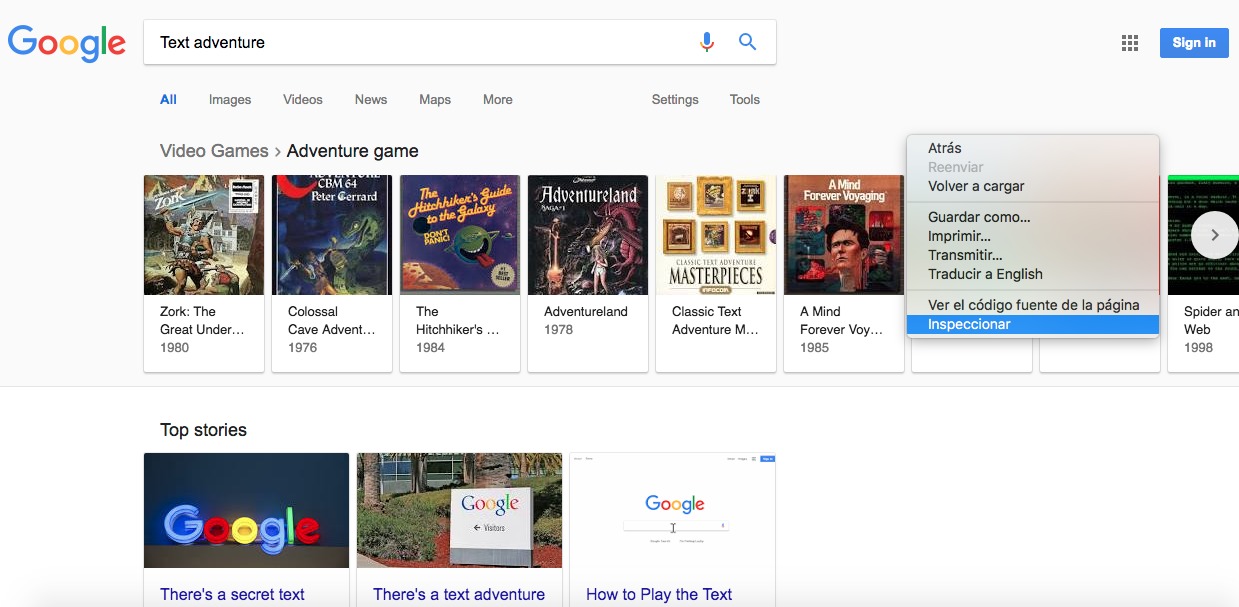Click the A Mind Forever Voy… title
This screenshot has width=1239, height=607.
click(842, 320)
